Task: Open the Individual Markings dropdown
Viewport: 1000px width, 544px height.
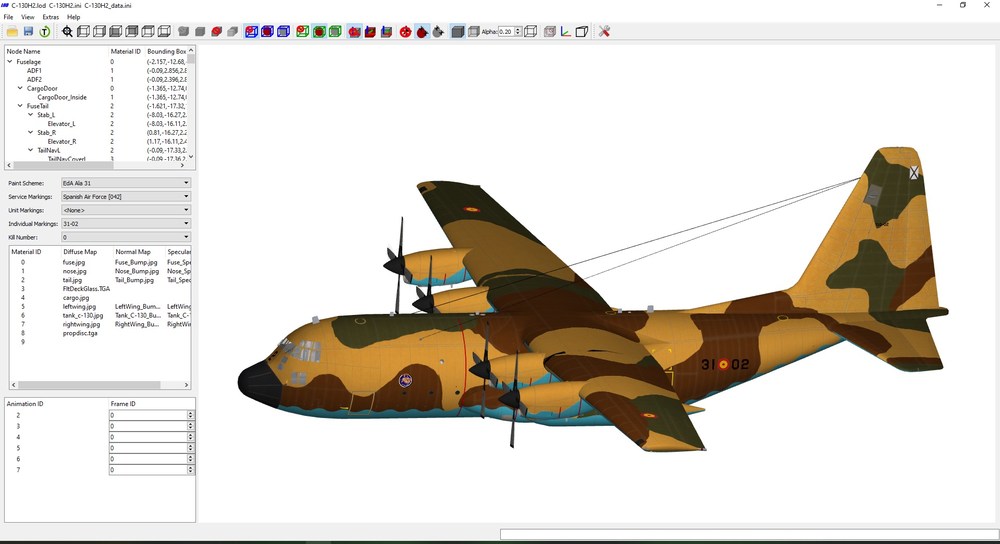Action: (126, 224)
